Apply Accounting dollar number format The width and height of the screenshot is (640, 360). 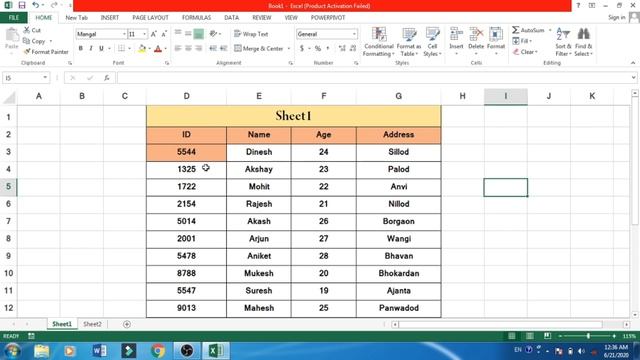tap(302, 49)
